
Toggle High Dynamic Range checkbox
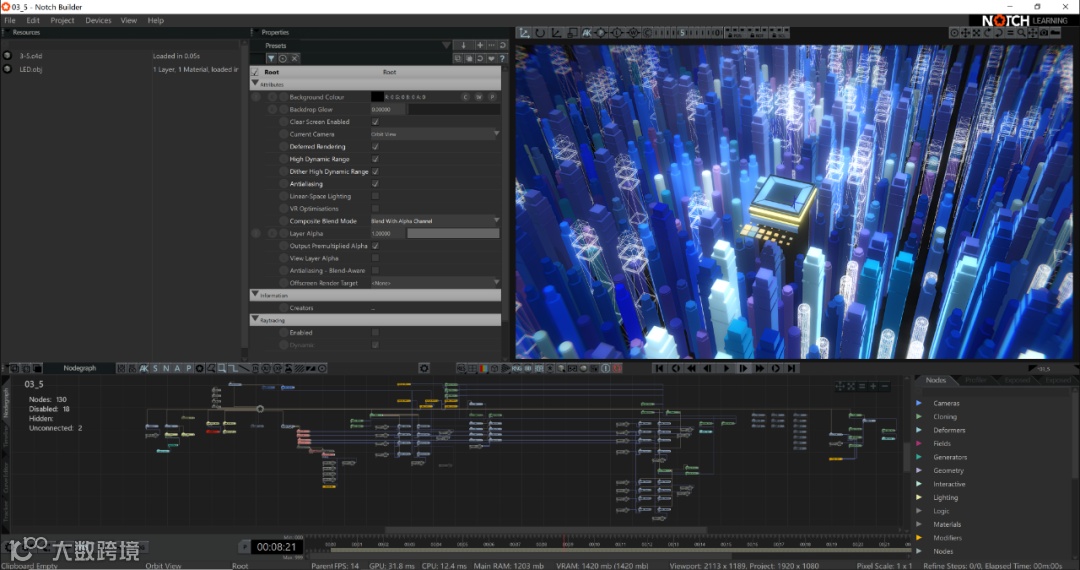(375, 159)
